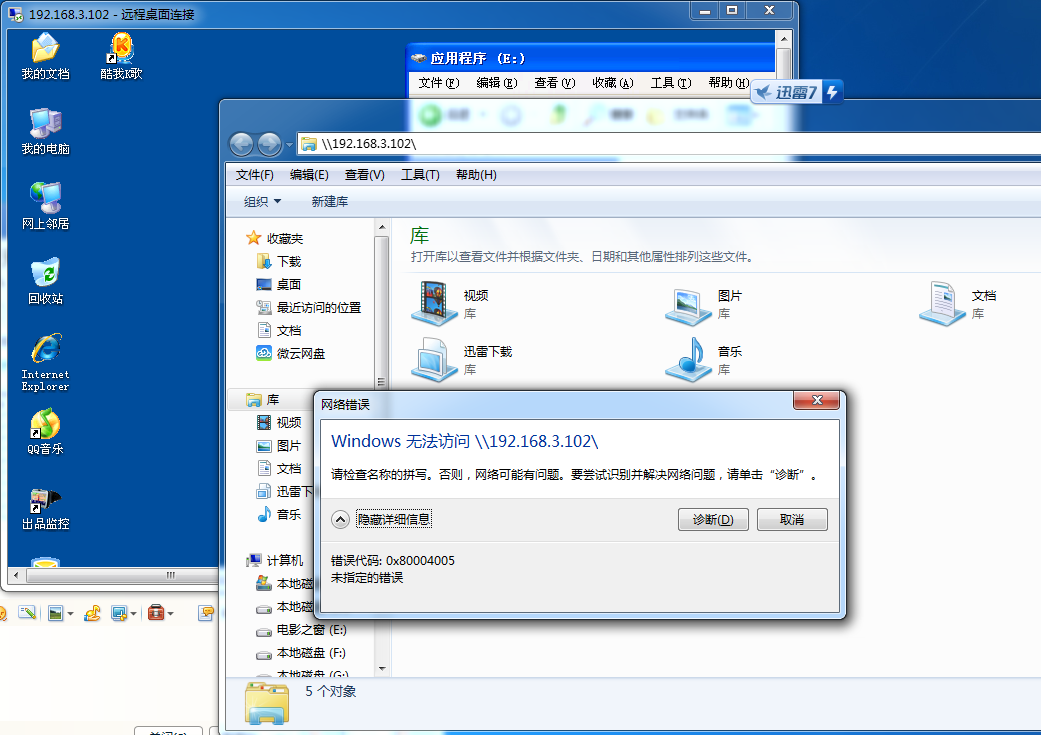
Task: Click the message history icon in chat toolbar
Action: [206, 613]
